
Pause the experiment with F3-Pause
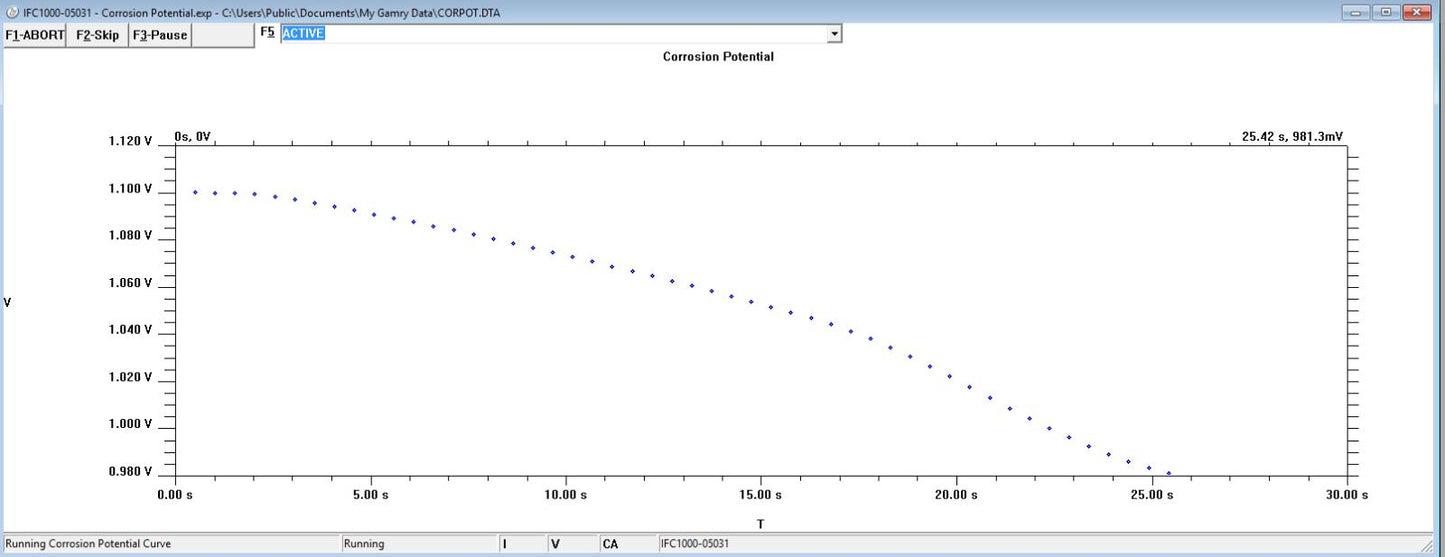160,35
